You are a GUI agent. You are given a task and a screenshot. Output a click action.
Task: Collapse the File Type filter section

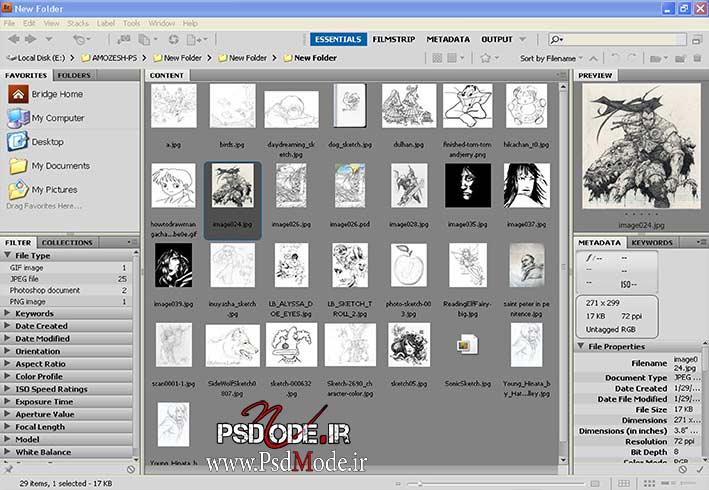7,255
